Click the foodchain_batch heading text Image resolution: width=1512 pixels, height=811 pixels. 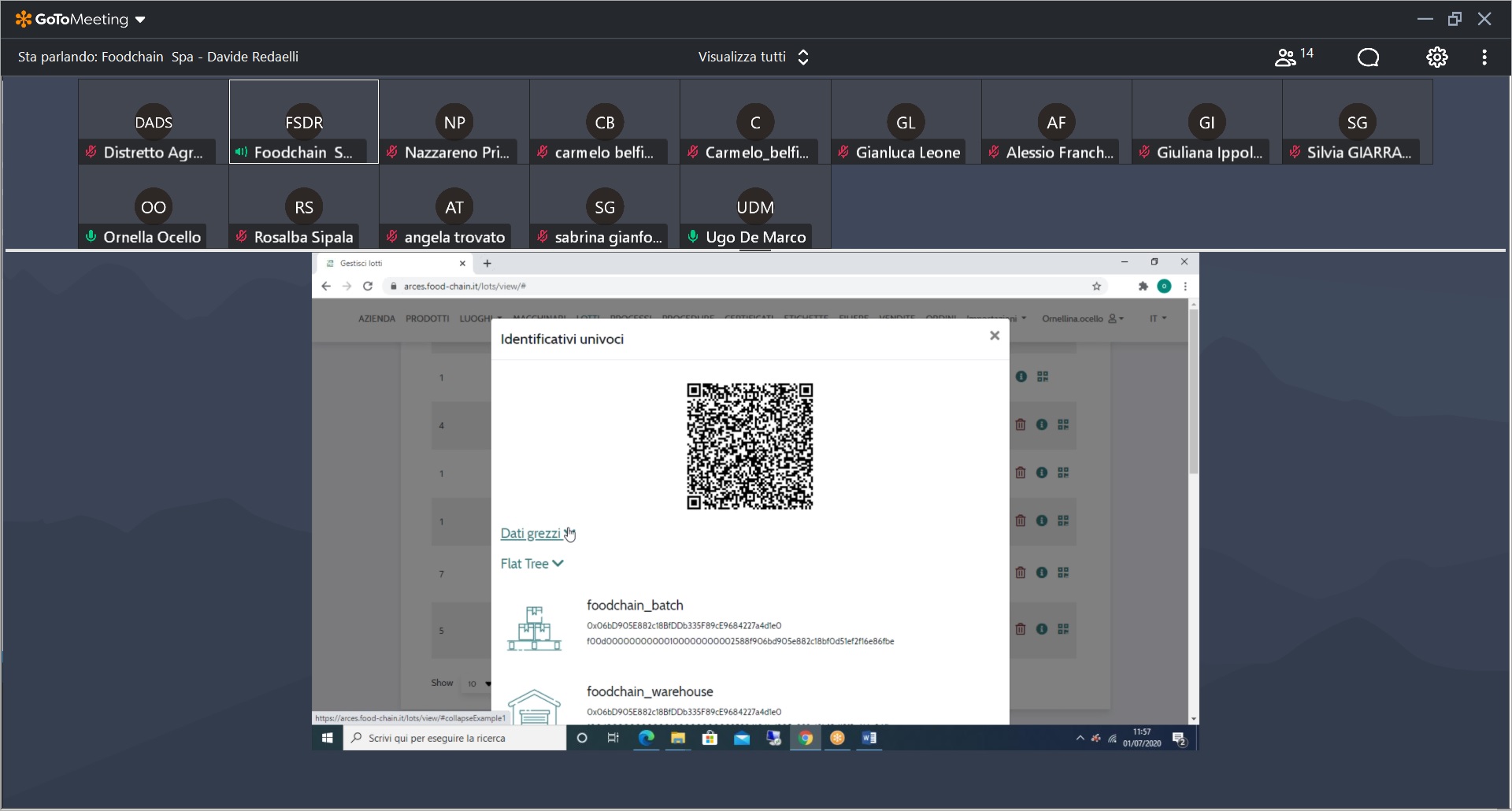coord(635,605)
